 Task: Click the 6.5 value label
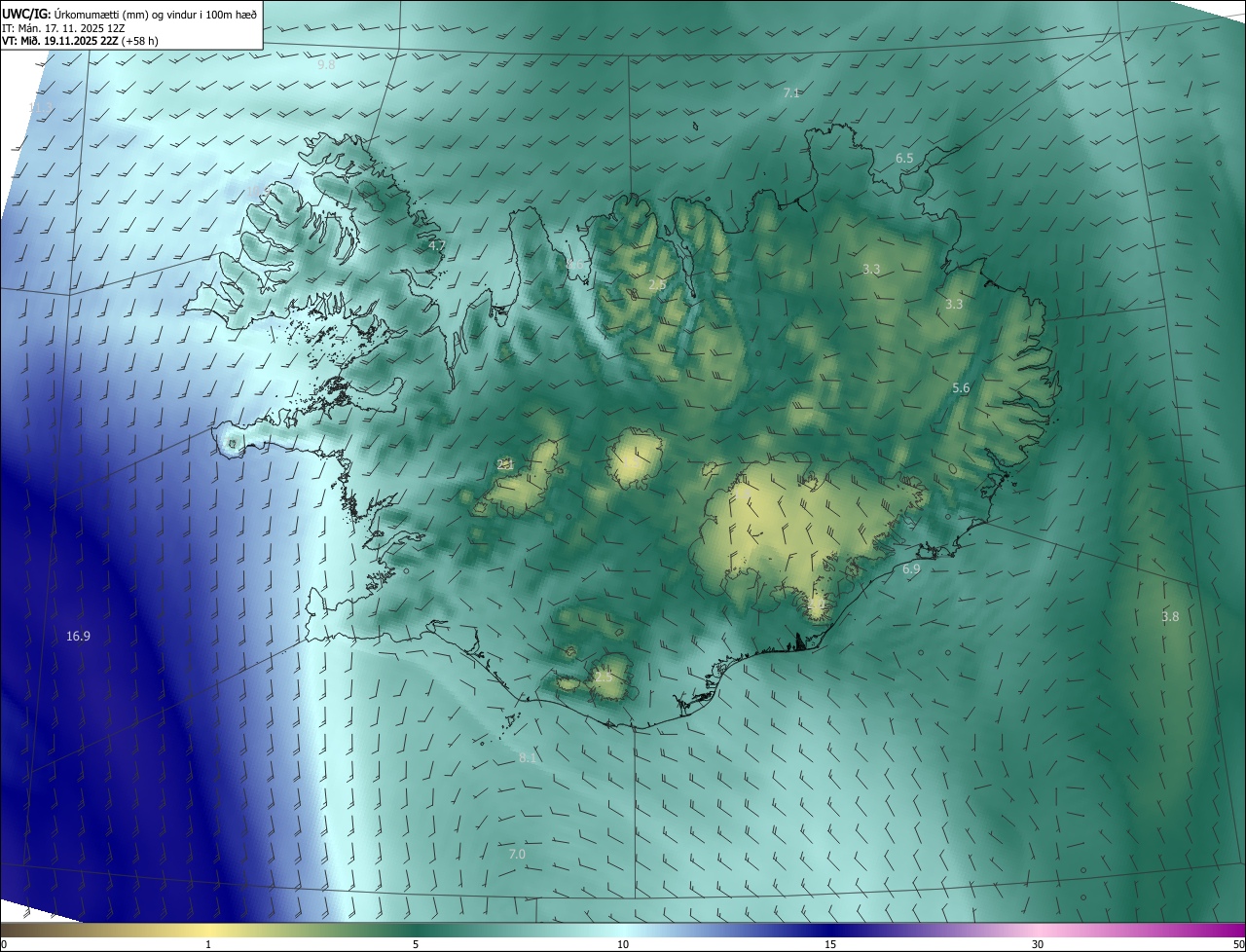(x=904, y=159)
